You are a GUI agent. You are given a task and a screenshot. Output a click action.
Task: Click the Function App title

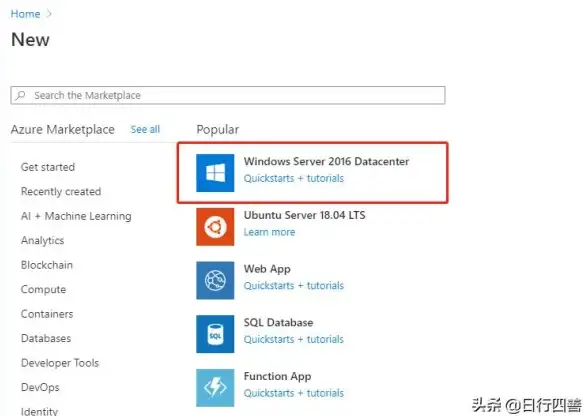coord(278,376)
